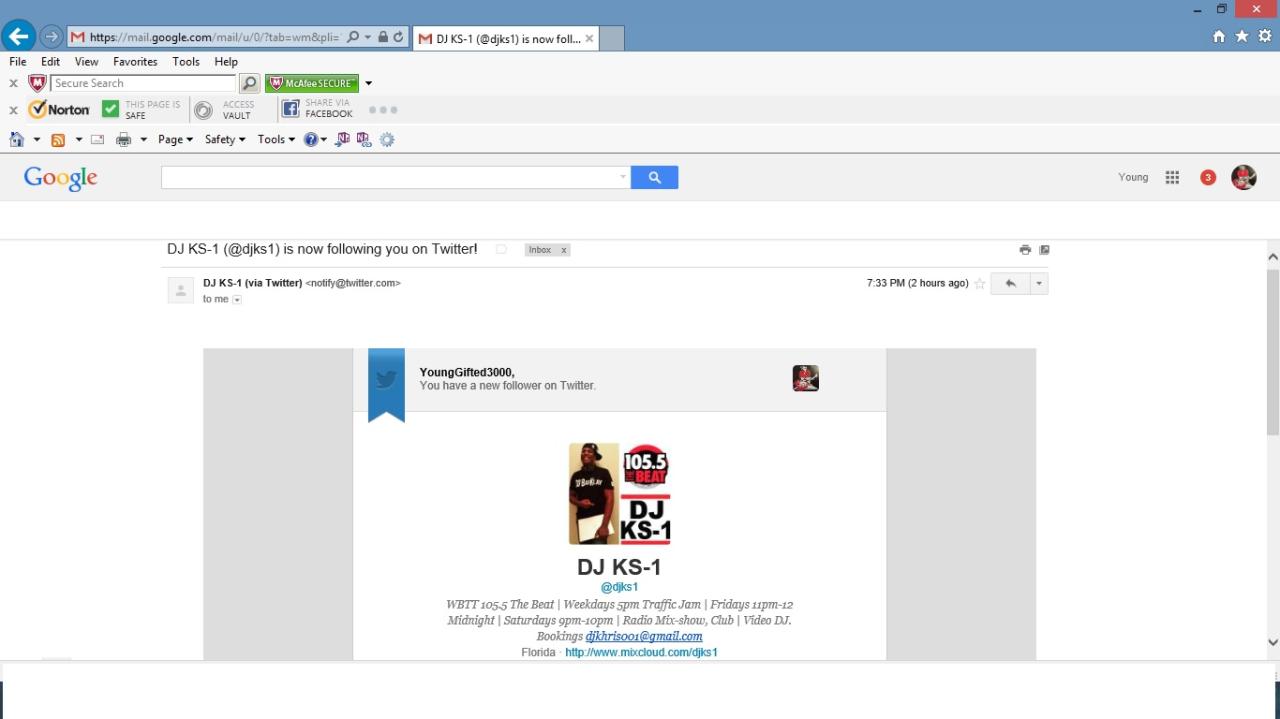The width and height of the screenshot is (1280, 719).
Task: Click the blue Help question mark icon
Action: click(311, 140)
